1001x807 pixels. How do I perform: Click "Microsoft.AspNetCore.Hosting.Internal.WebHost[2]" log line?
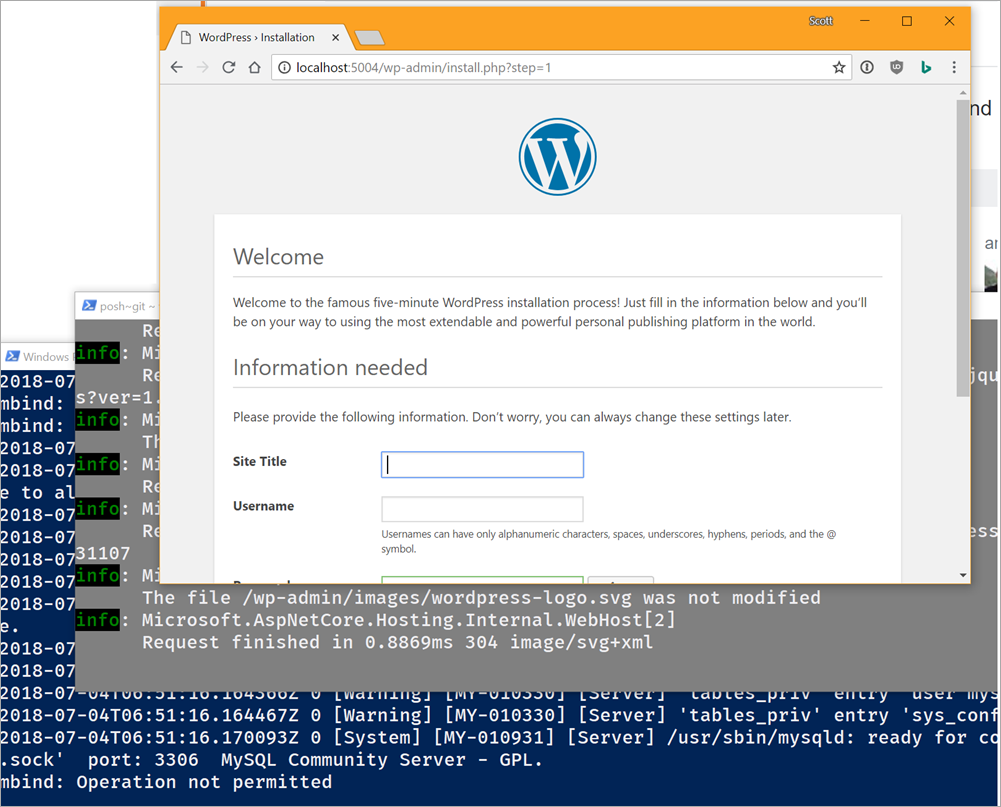click(x=408, y=620)
